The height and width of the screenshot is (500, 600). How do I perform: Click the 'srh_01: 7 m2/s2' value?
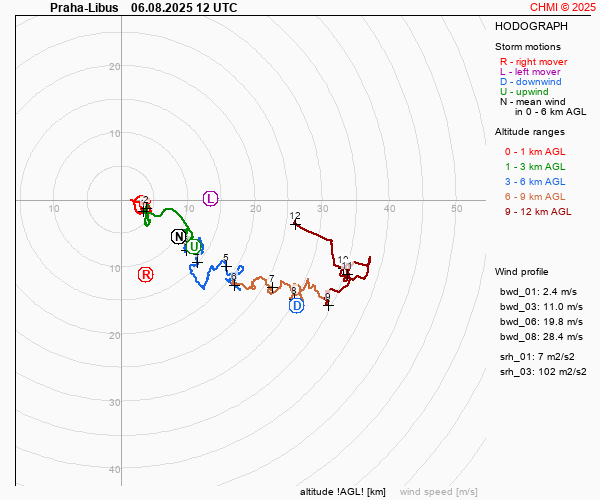(x=537, y=357)
